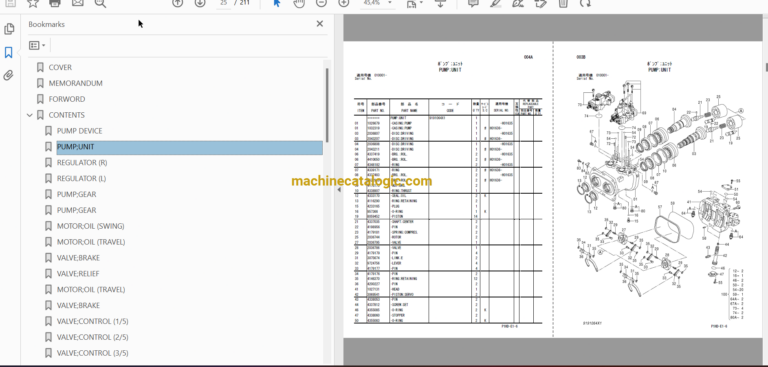Select the CONTENTS bookmark
This screenshot has width=768, height=367.
[67, 115]
